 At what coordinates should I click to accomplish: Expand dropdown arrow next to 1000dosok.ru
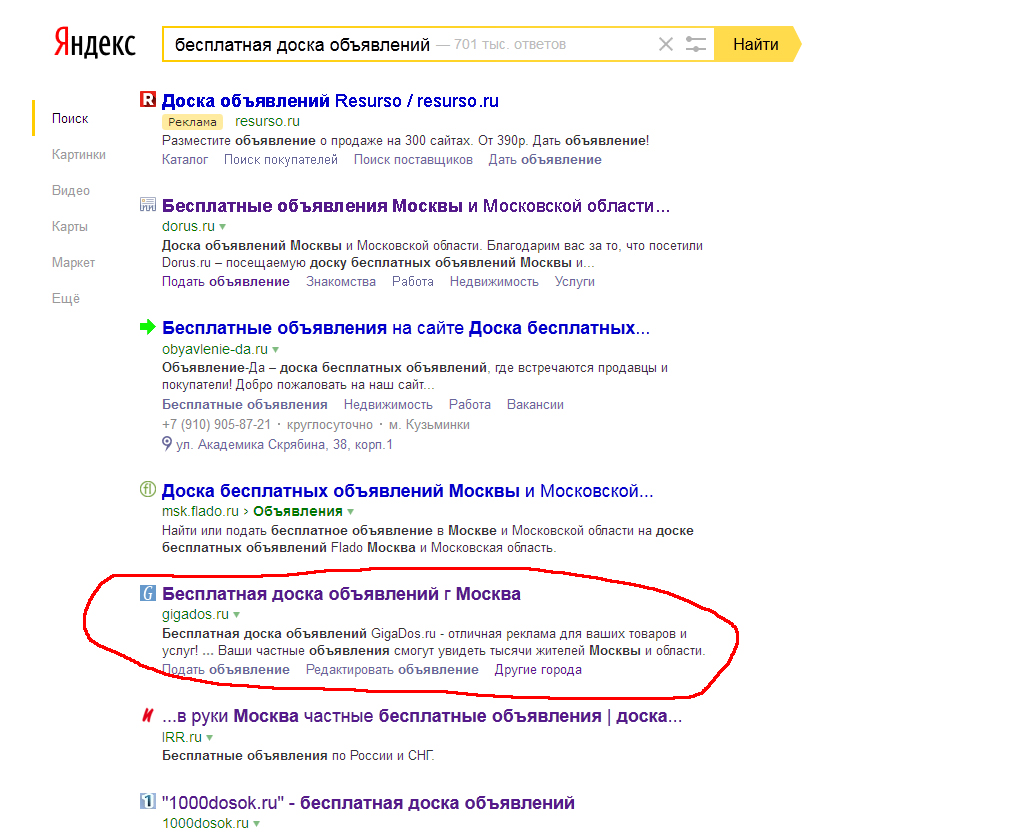pyautogui.click(x=257, y=824)
